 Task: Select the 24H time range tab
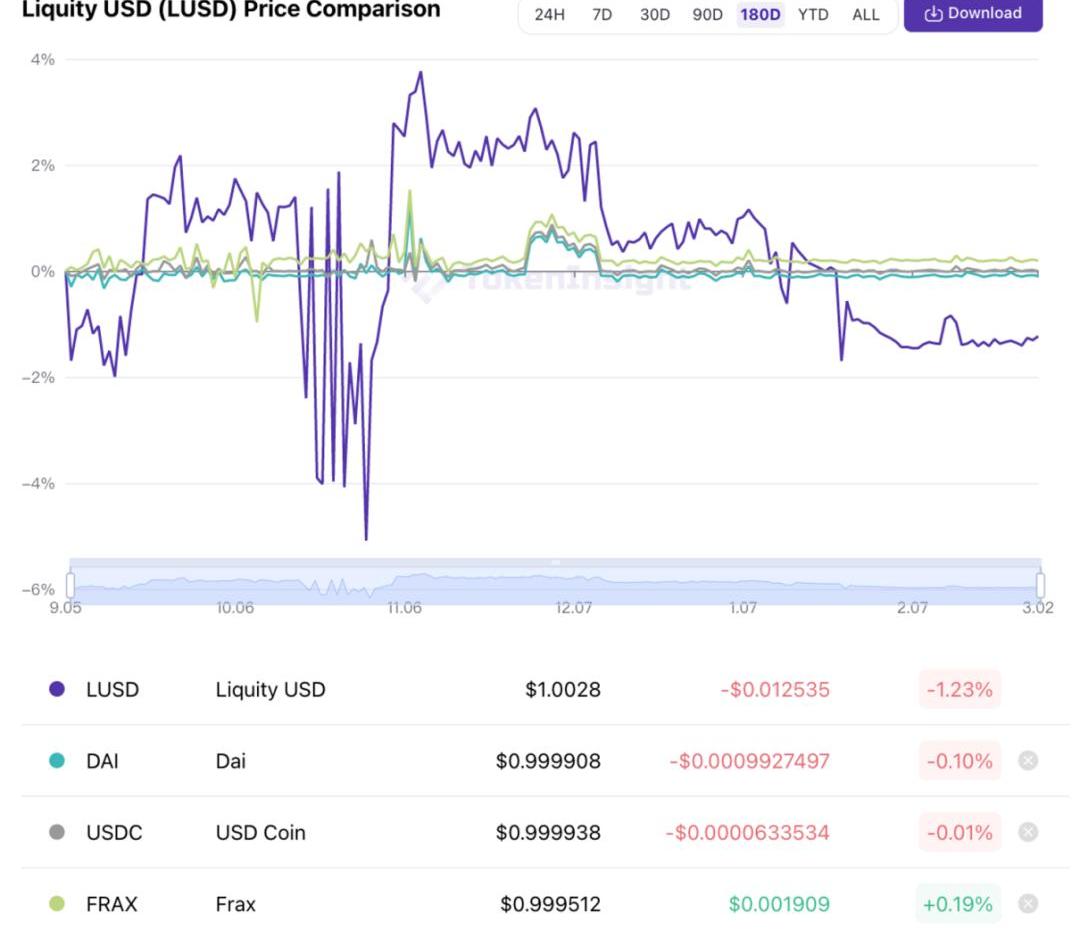click(549, 14)
